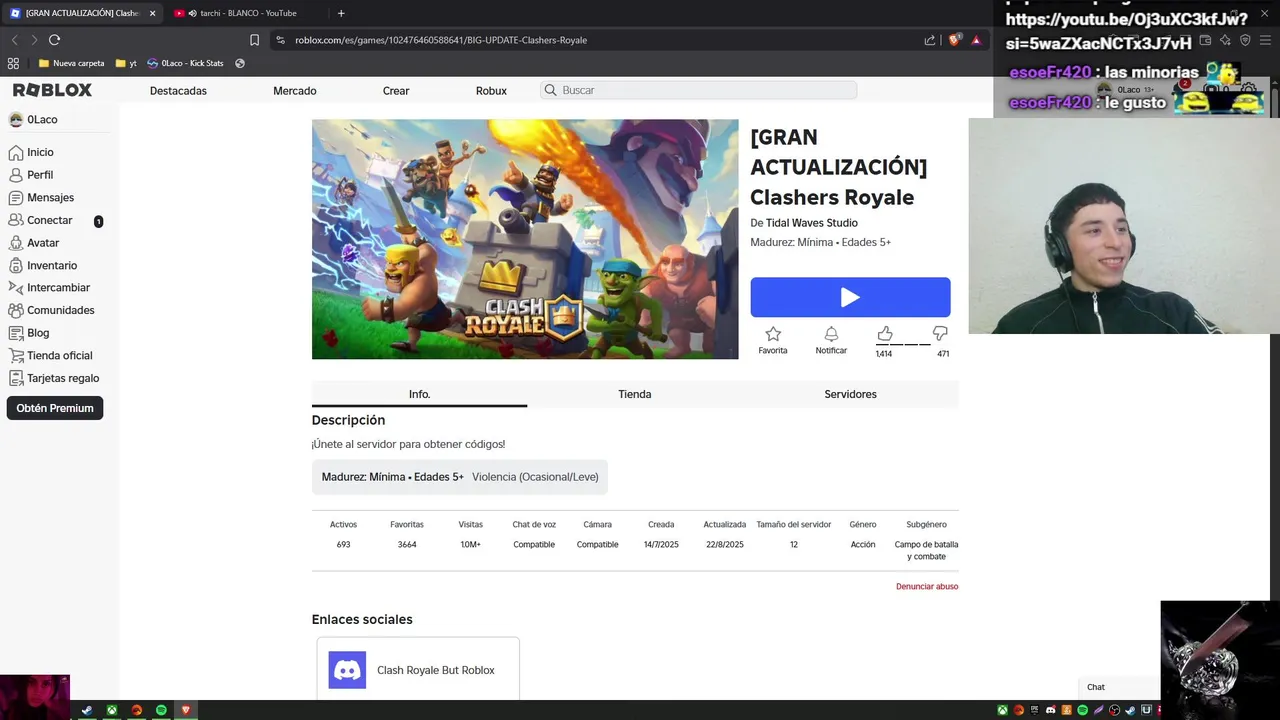Open the Clash Royale But Roblox Discord link

coord(418,670)
